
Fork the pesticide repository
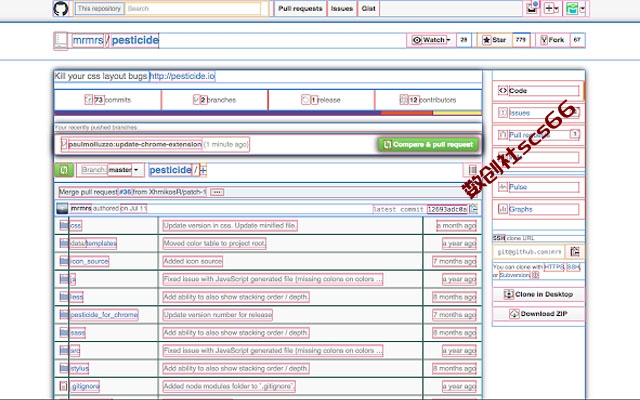(x=552, y=40)
